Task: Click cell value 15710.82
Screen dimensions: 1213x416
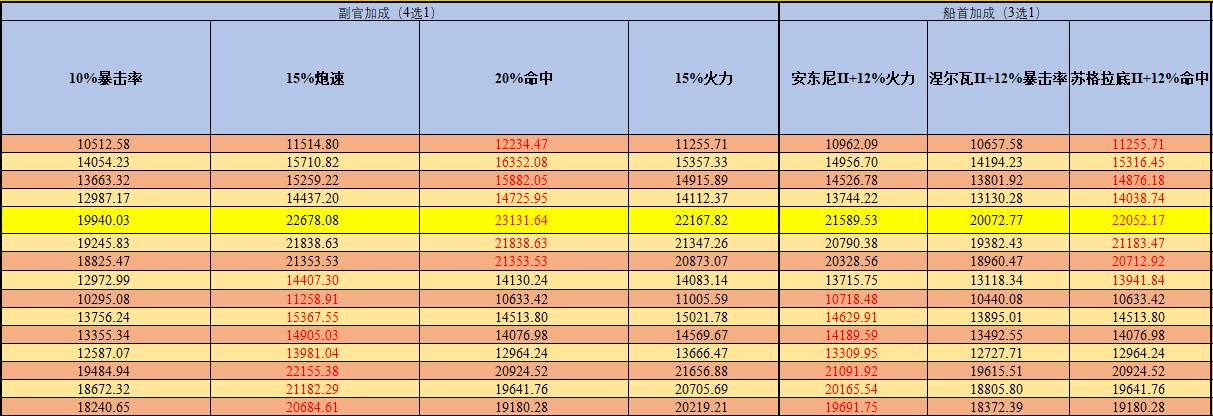Action: [x=315, y=162]
